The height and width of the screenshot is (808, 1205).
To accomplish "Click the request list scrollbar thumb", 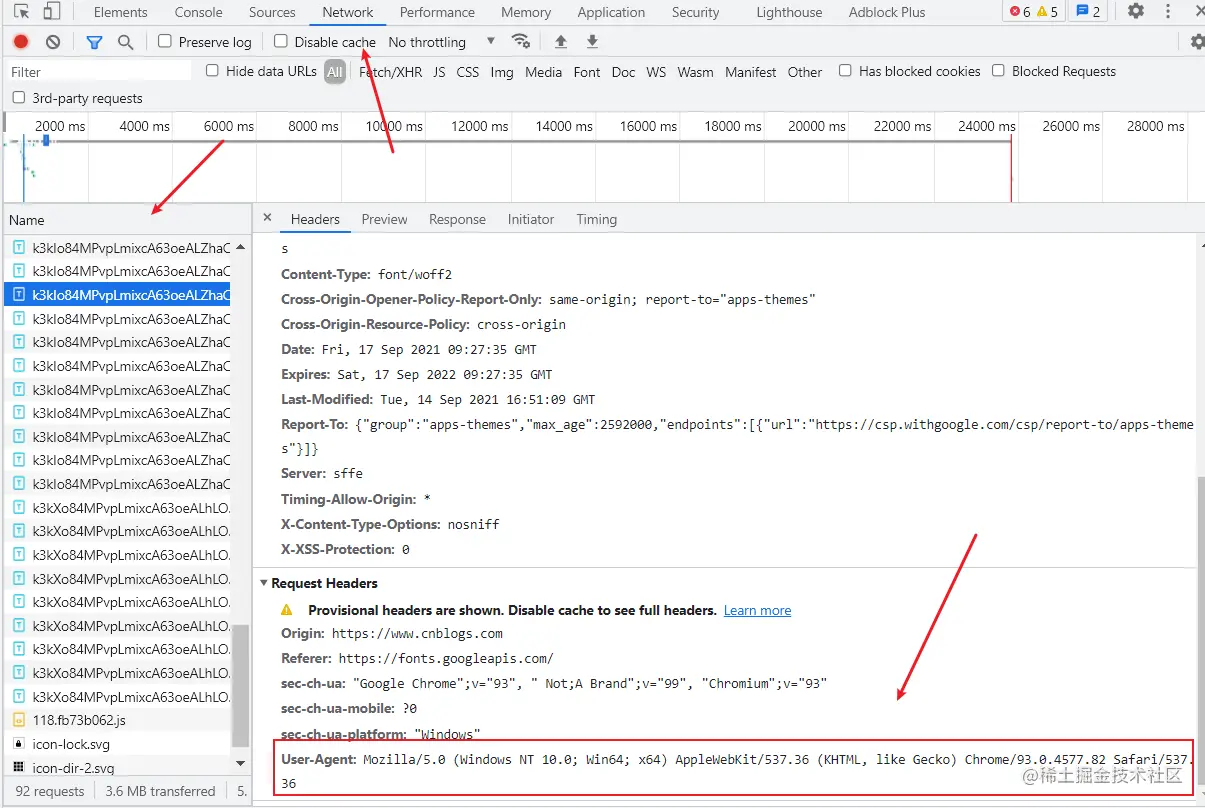I will (x=240, y=685).
